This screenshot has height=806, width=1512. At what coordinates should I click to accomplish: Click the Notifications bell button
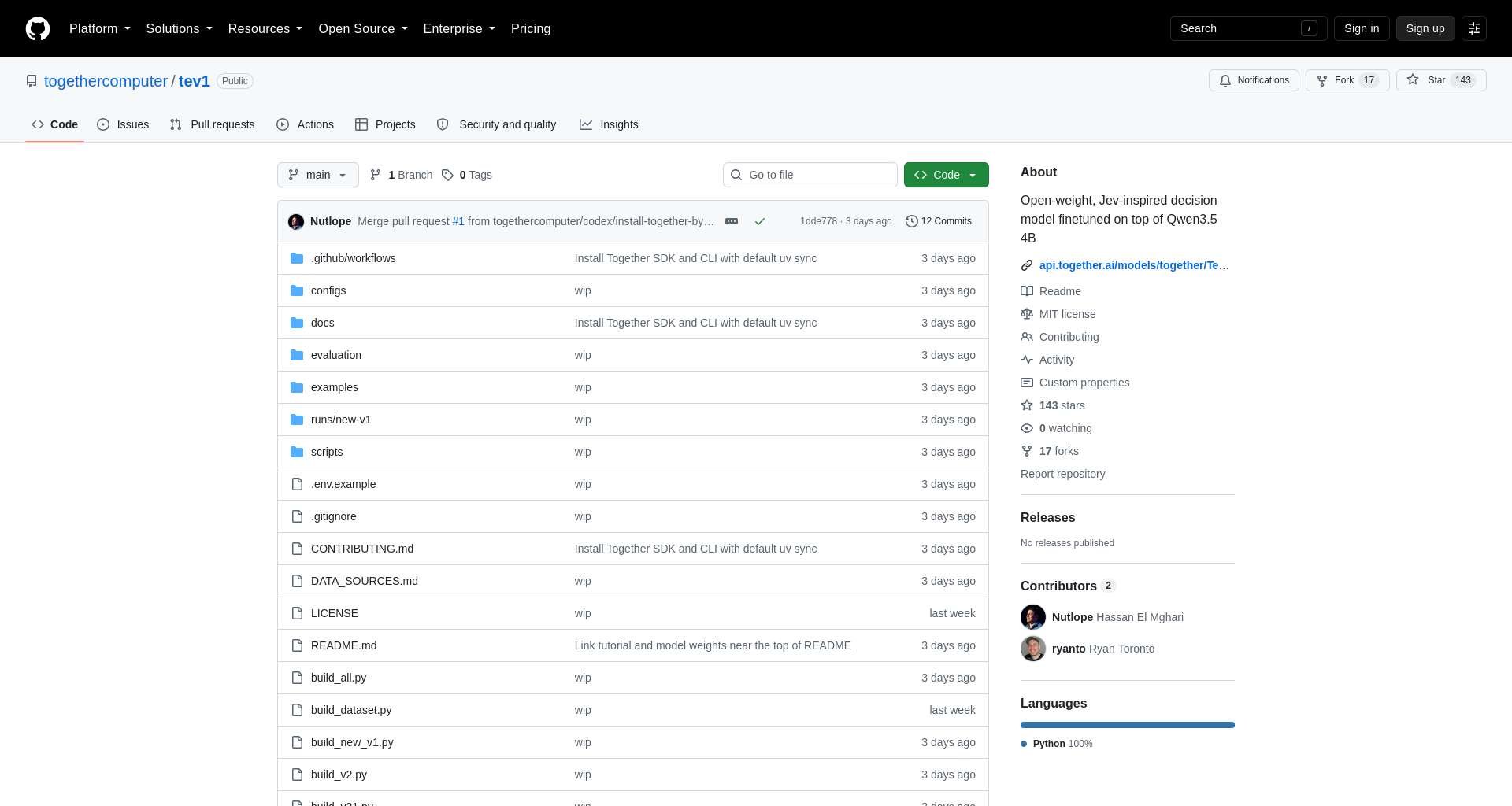[x=1254, y=80]
